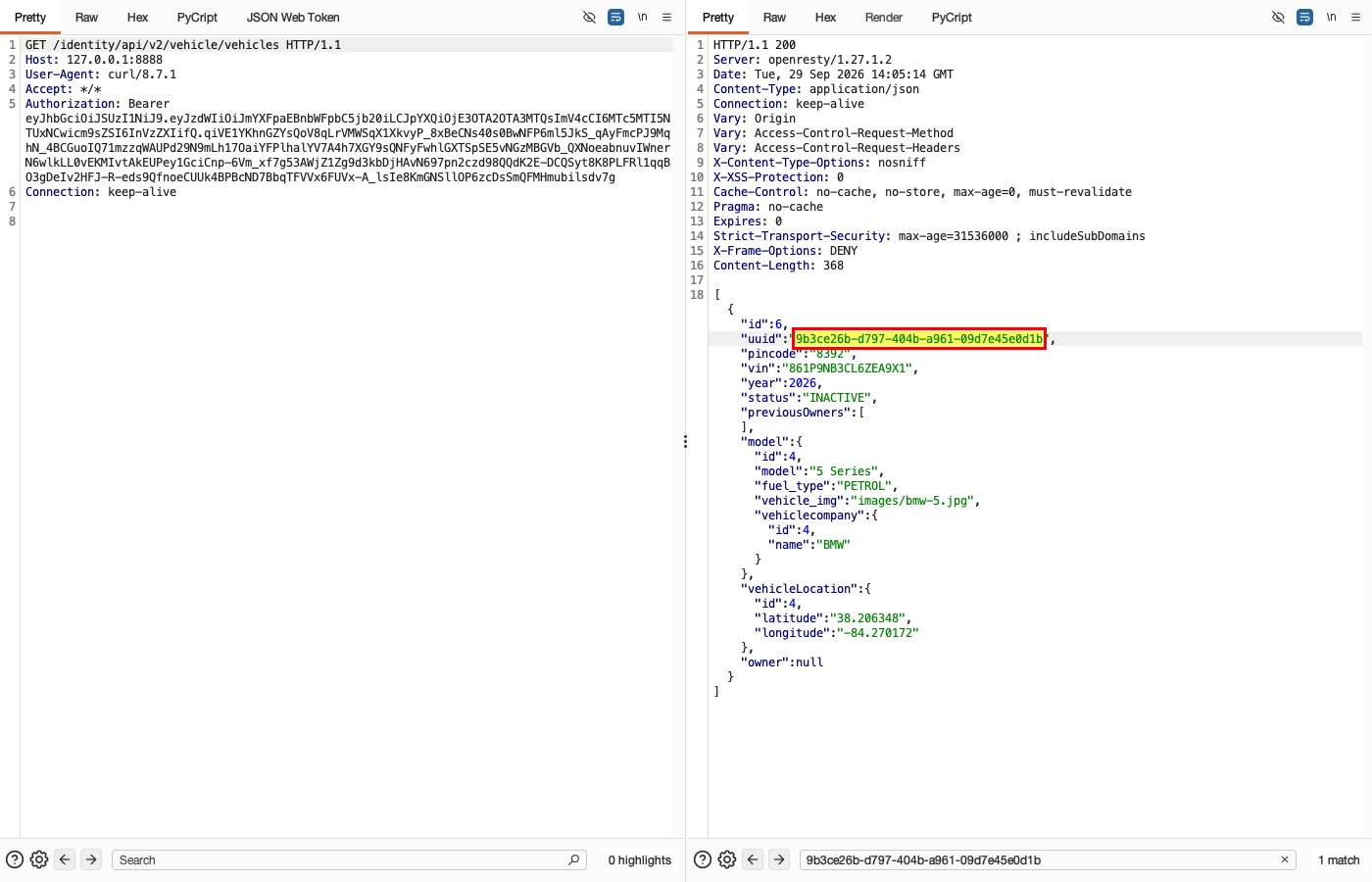Clear the response search field
The width and height of the screenshot is (1372, 882).
pos(1285,859)
